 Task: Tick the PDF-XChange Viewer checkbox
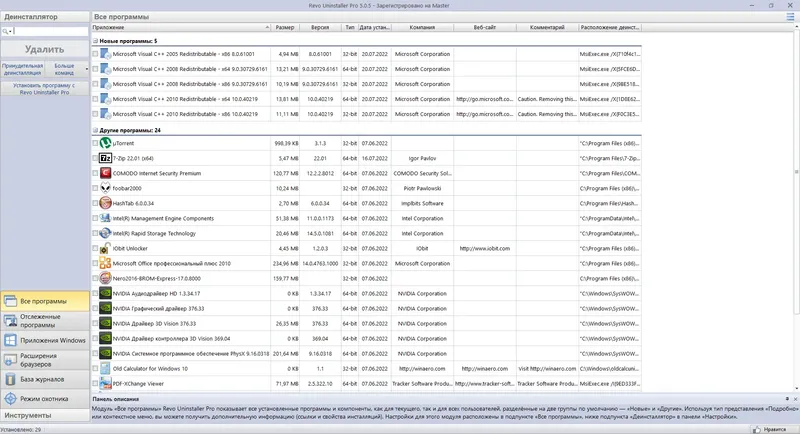[95, 384]
